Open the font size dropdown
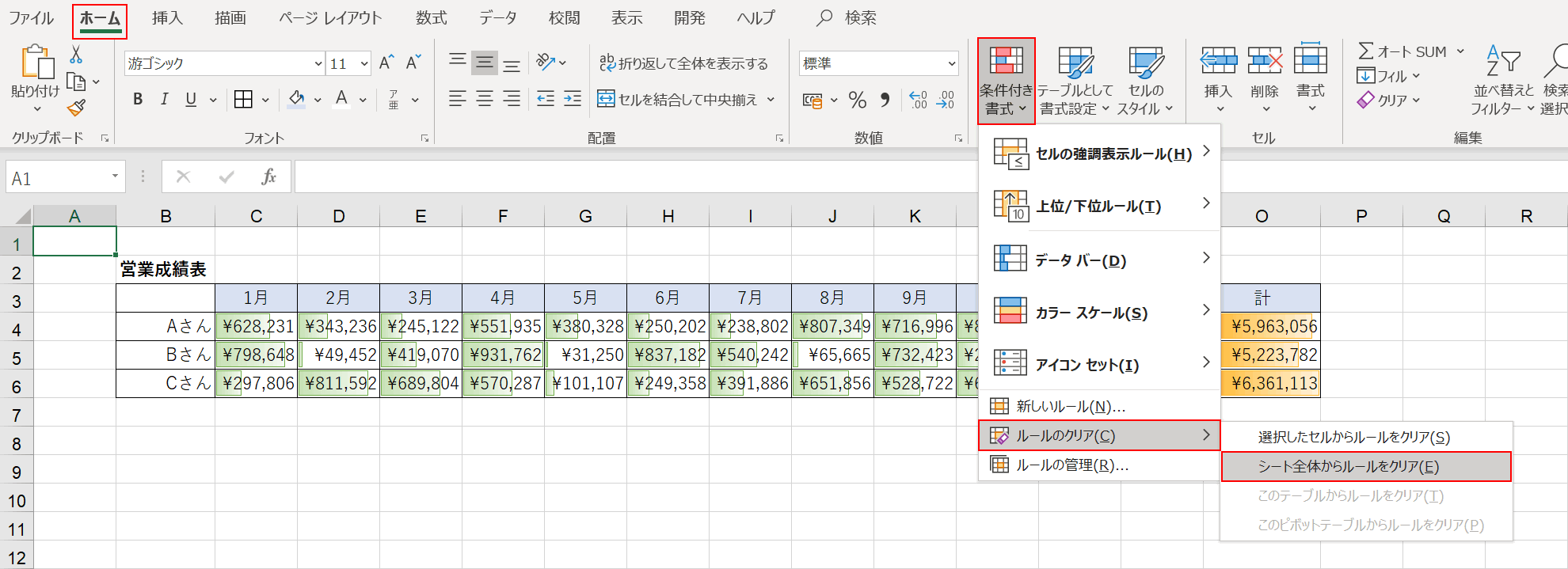 364,63
